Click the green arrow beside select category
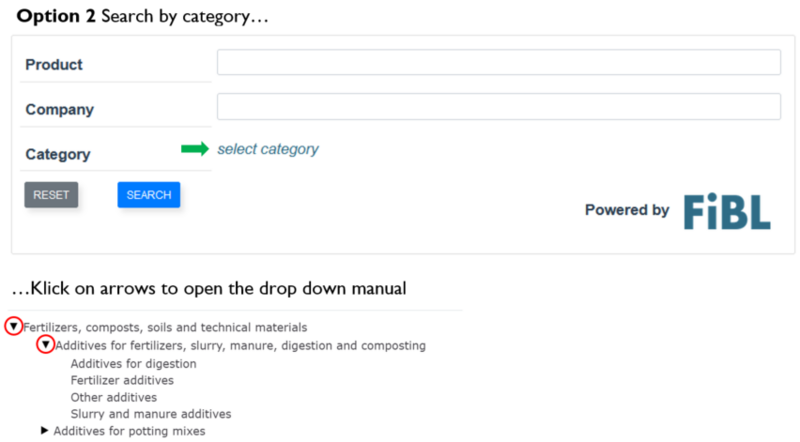The image size is (800, 442). [x=195, y=149]
